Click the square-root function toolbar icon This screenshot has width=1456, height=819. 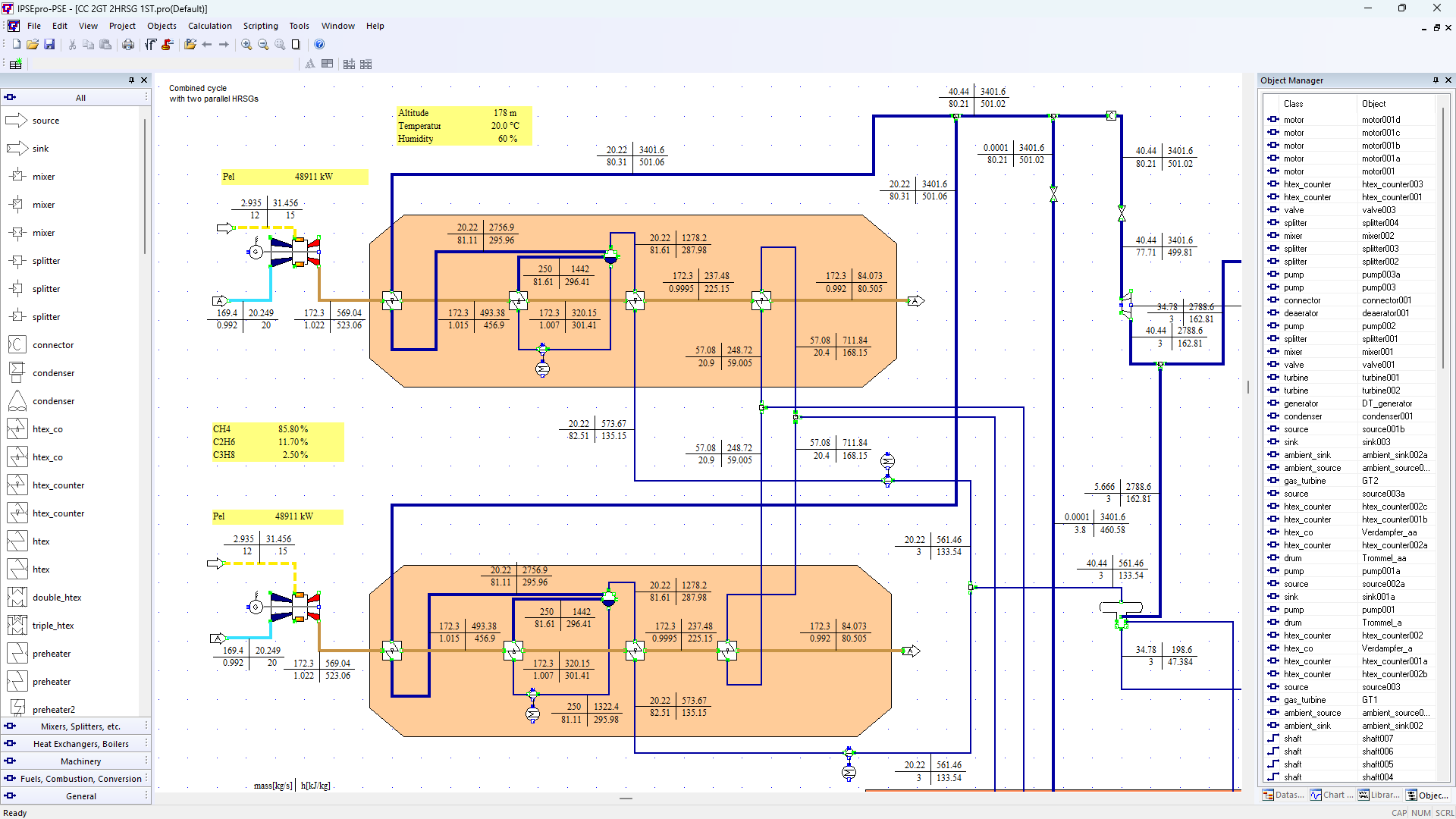pyautogui.click(x=150, y=45)
